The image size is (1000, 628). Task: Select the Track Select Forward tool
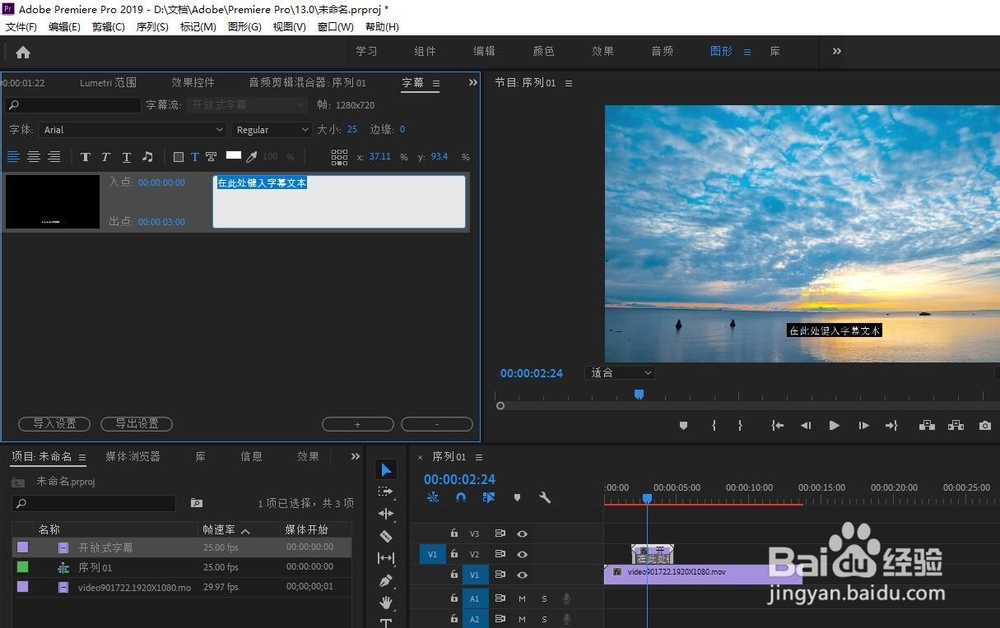387,491
